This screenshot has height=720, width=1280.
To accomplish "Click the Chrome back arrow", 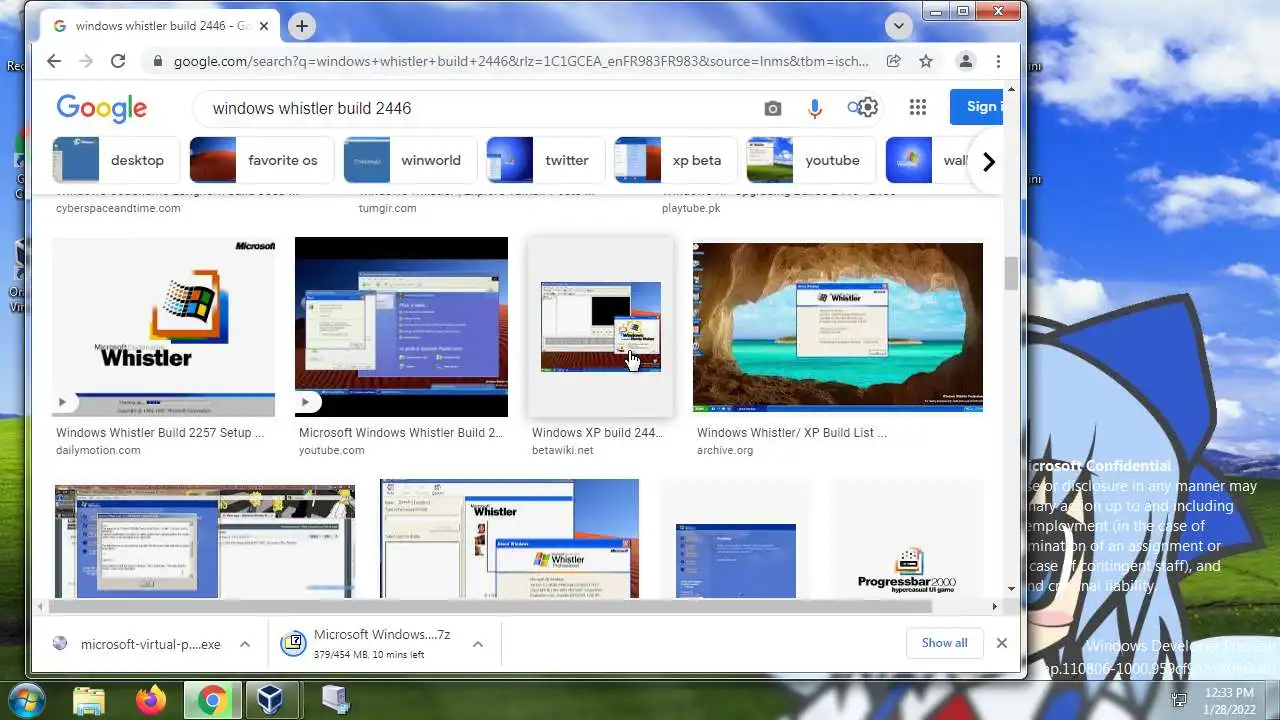I will click(54, 61).
